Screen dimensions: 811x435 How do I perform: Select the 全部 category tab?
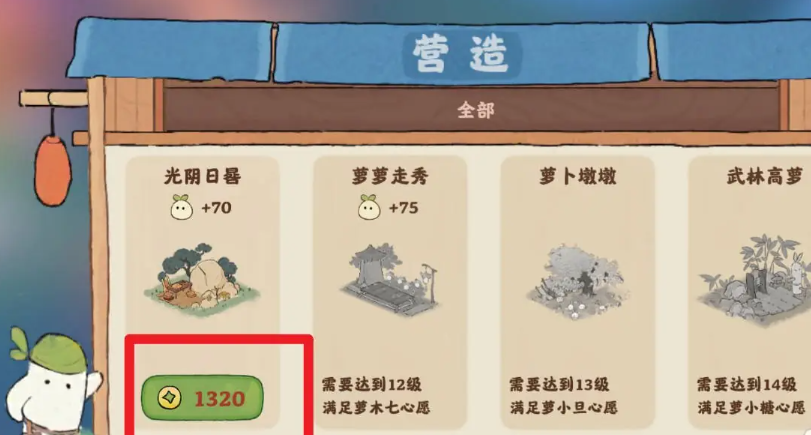[x=475, y=110]
